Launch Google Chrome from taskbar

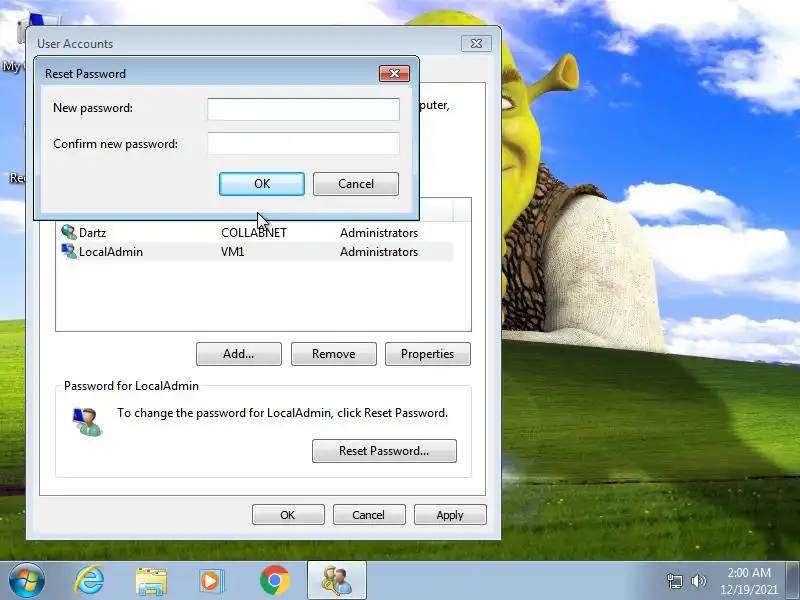[x=274, y=581]
